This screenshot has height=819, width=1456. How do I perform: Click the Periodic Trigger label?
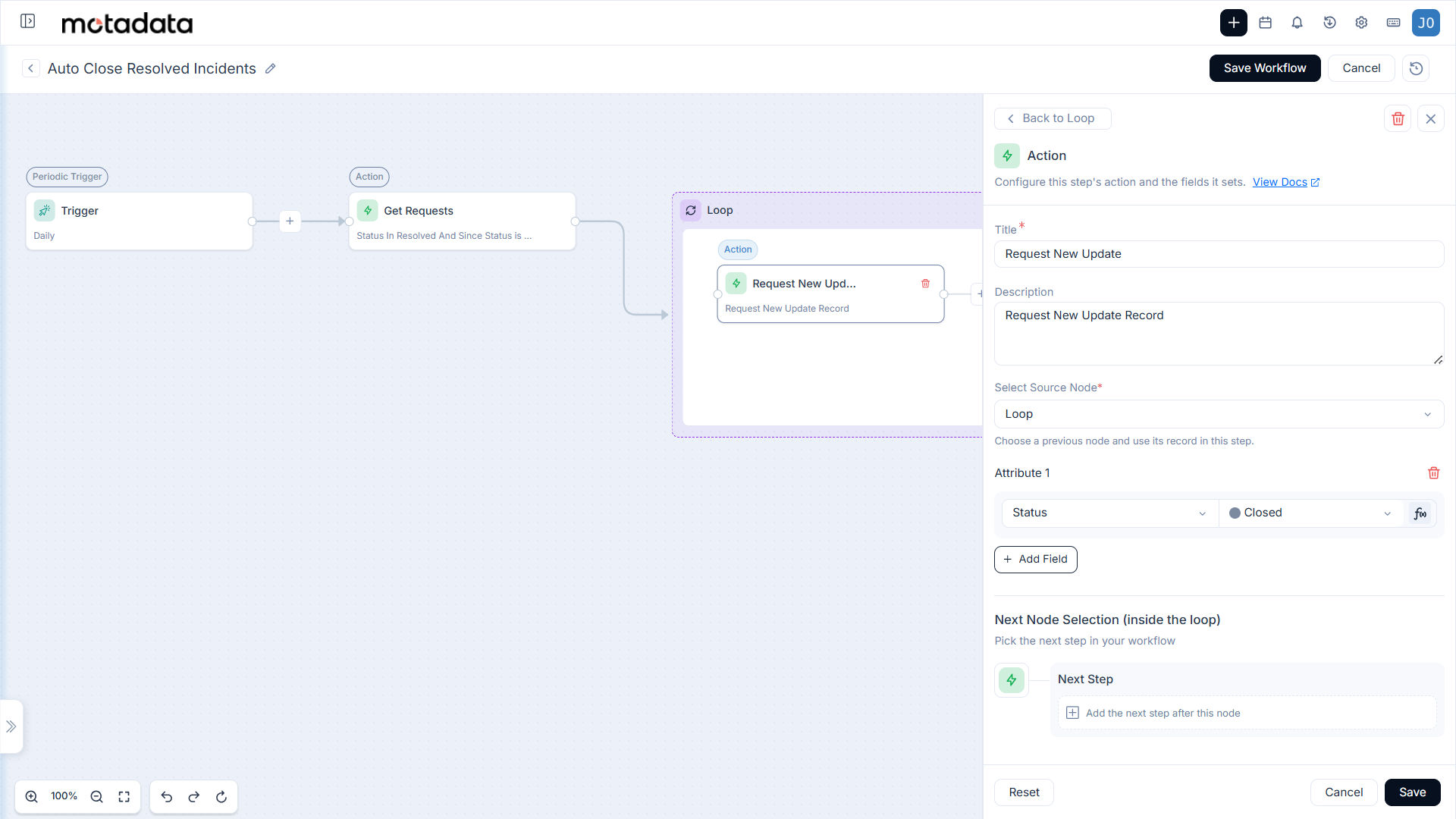pos(67,177)
